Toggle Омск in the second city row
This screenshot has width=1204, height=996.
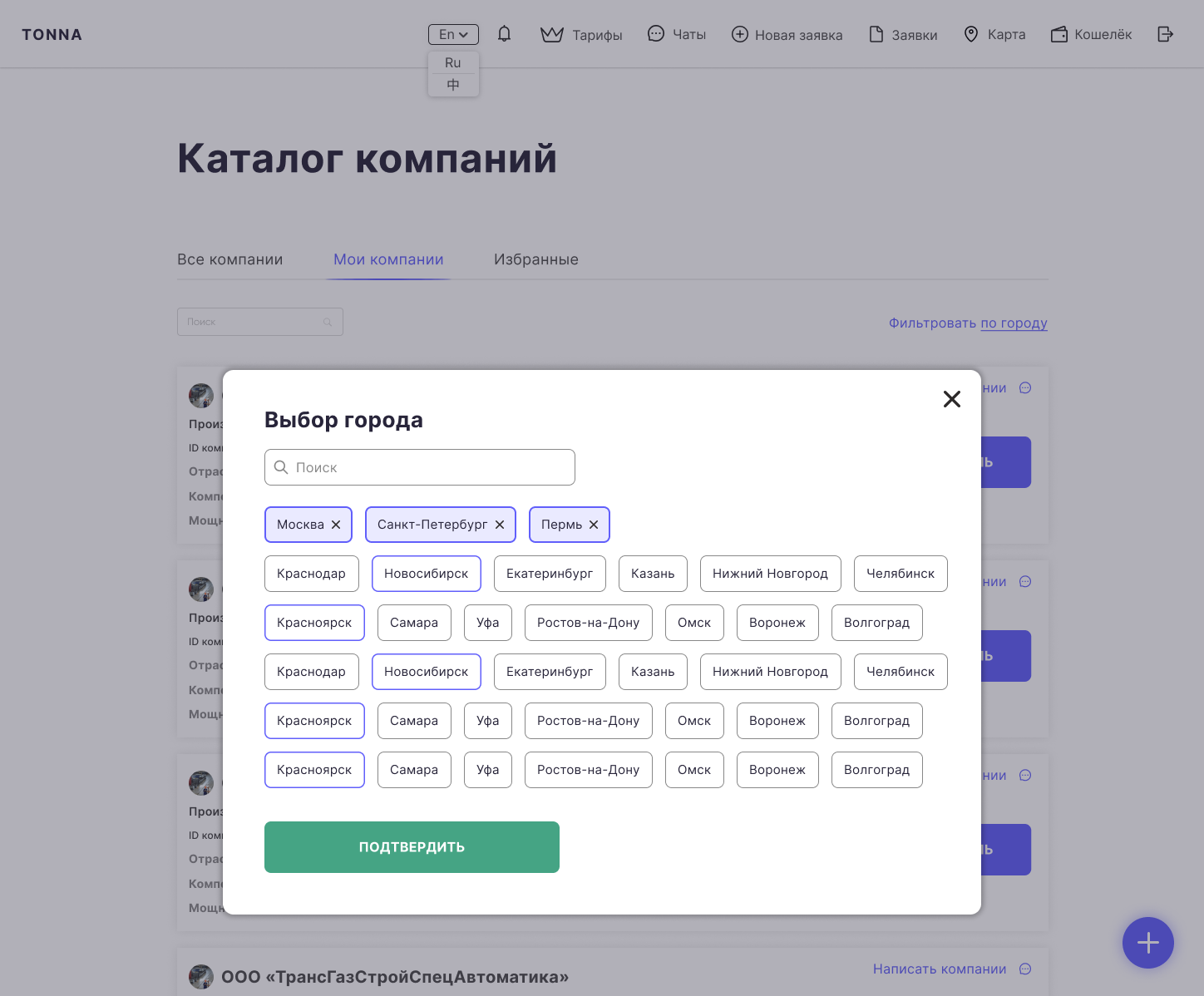tap(694, 623)
